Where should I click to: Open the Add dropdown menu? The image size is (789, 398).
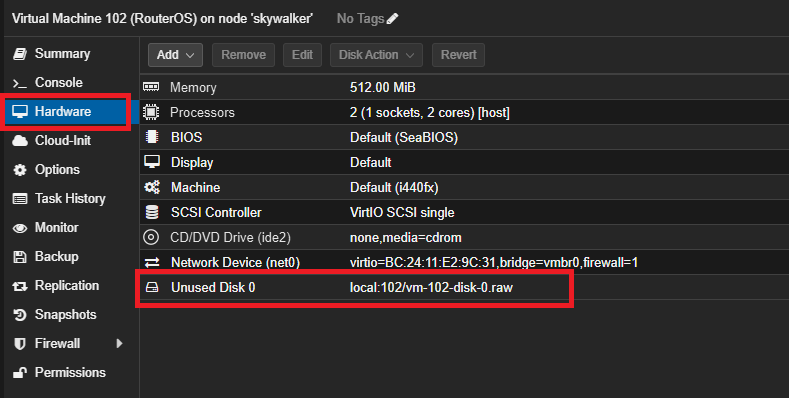pos(175,55)
